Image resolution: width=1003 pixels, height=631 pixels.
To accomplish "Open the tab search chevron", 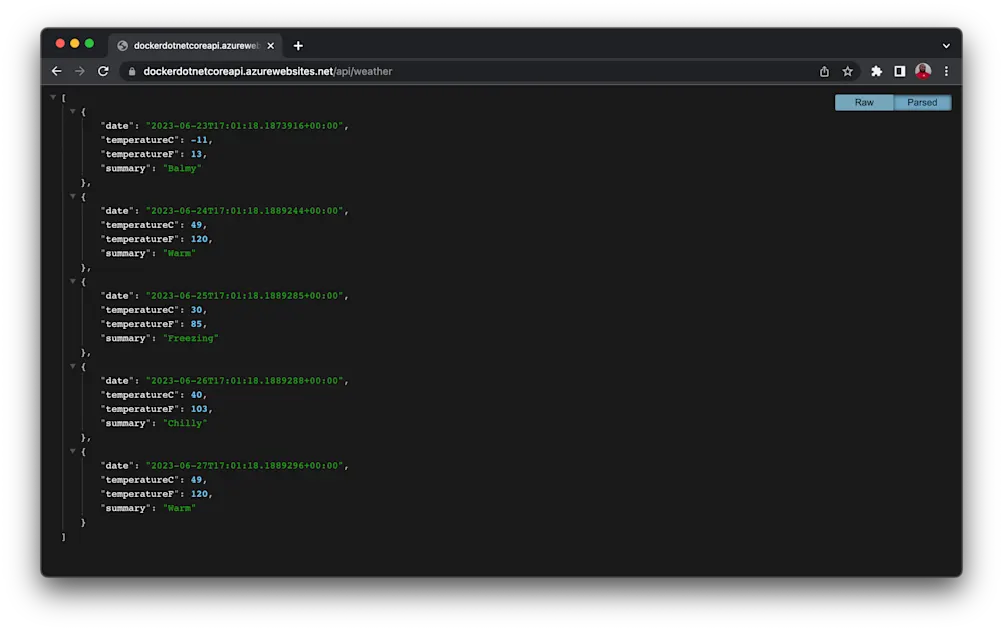I will click(946, 45).
